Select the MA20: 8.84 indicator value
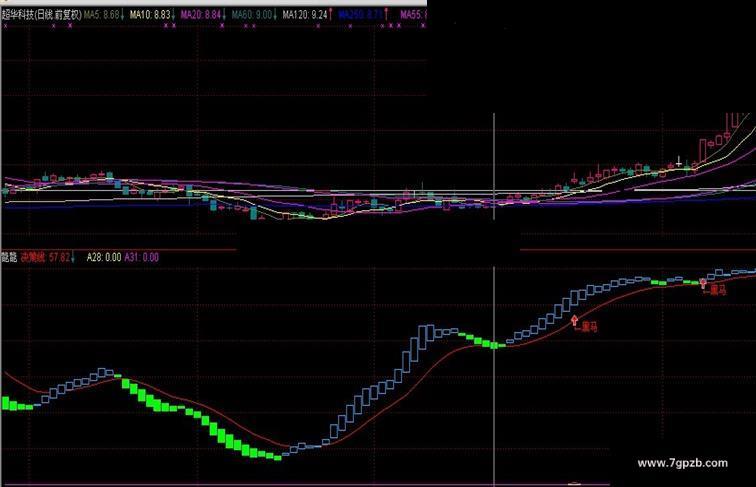Viewport: 756px width, 487px height. coord(203,15)
